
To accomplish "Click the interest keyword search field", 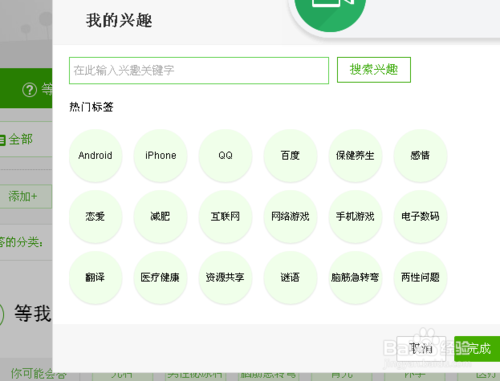I will (199, 71).
